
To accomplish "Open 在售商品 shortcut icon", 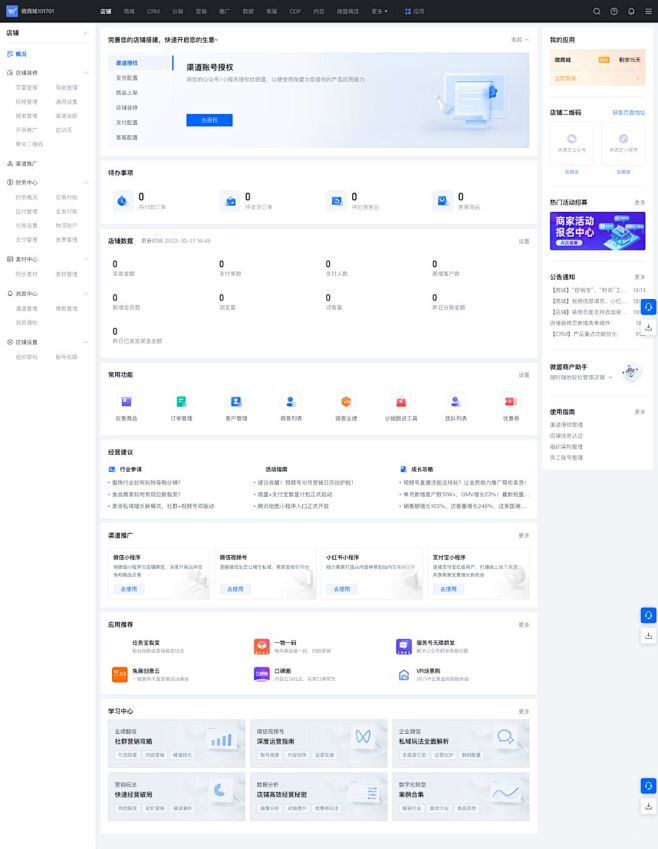I will pyautogui.click(x=126, y=402).
